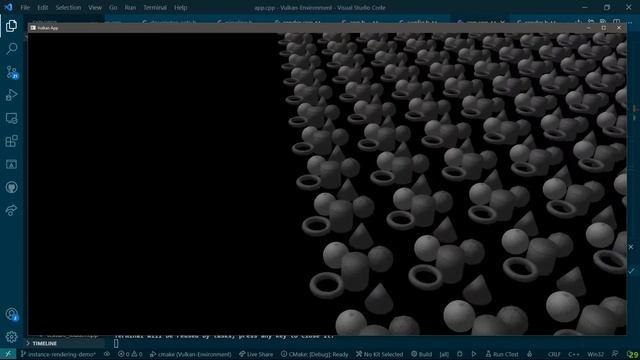Open the Run menu

(130, 7)
